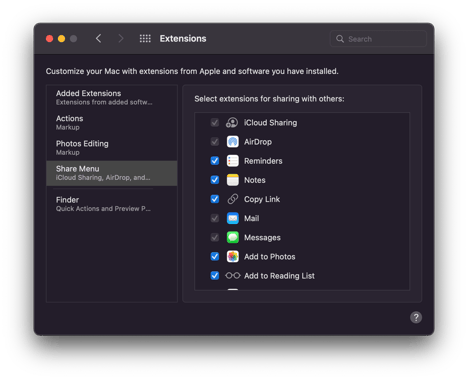Select the Photos Editing category
Screen dimensions: 468x380
click(x=112, y=148)
